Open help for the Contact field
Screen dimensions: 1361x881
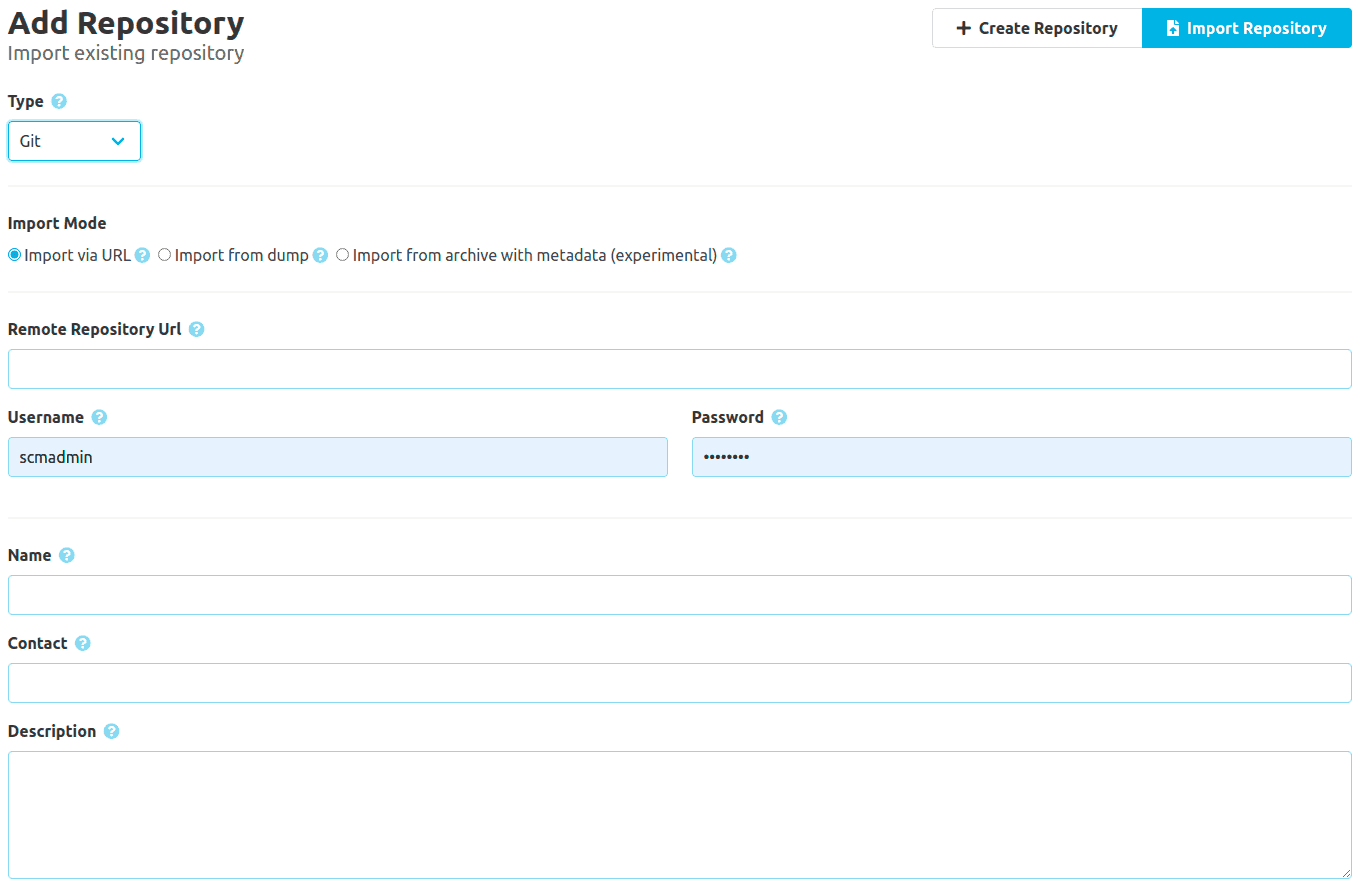[82, 643]
